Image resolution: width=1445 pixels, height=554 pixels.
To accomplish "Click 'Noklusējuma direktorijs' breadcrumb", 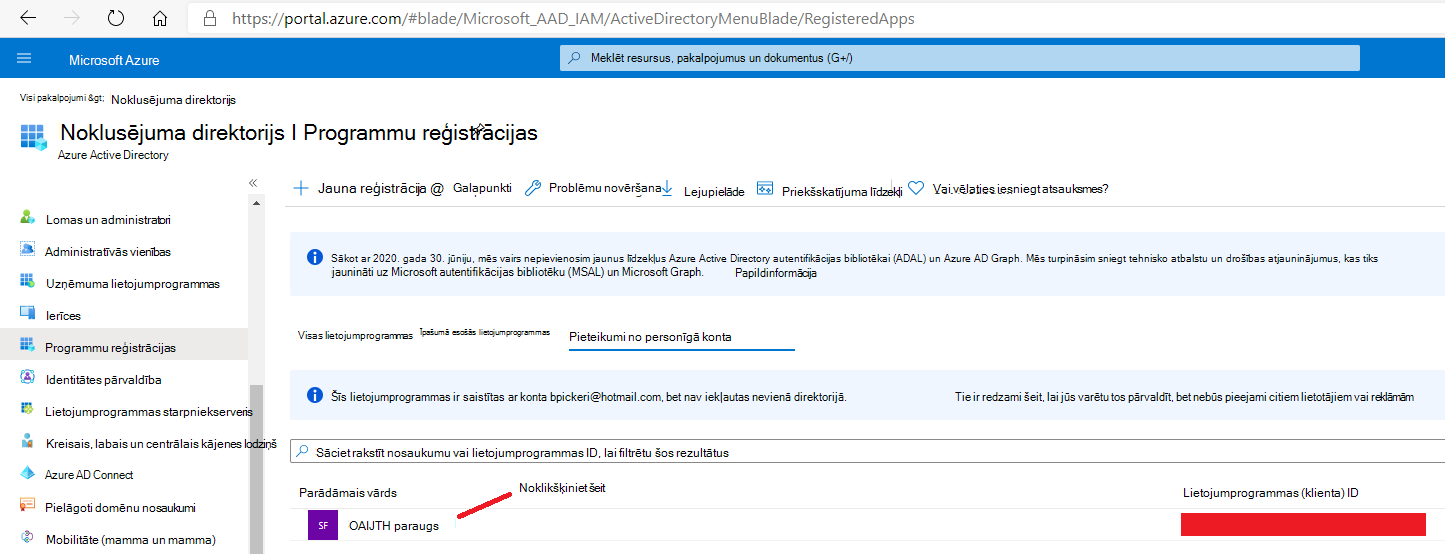I will click(173, 100).
